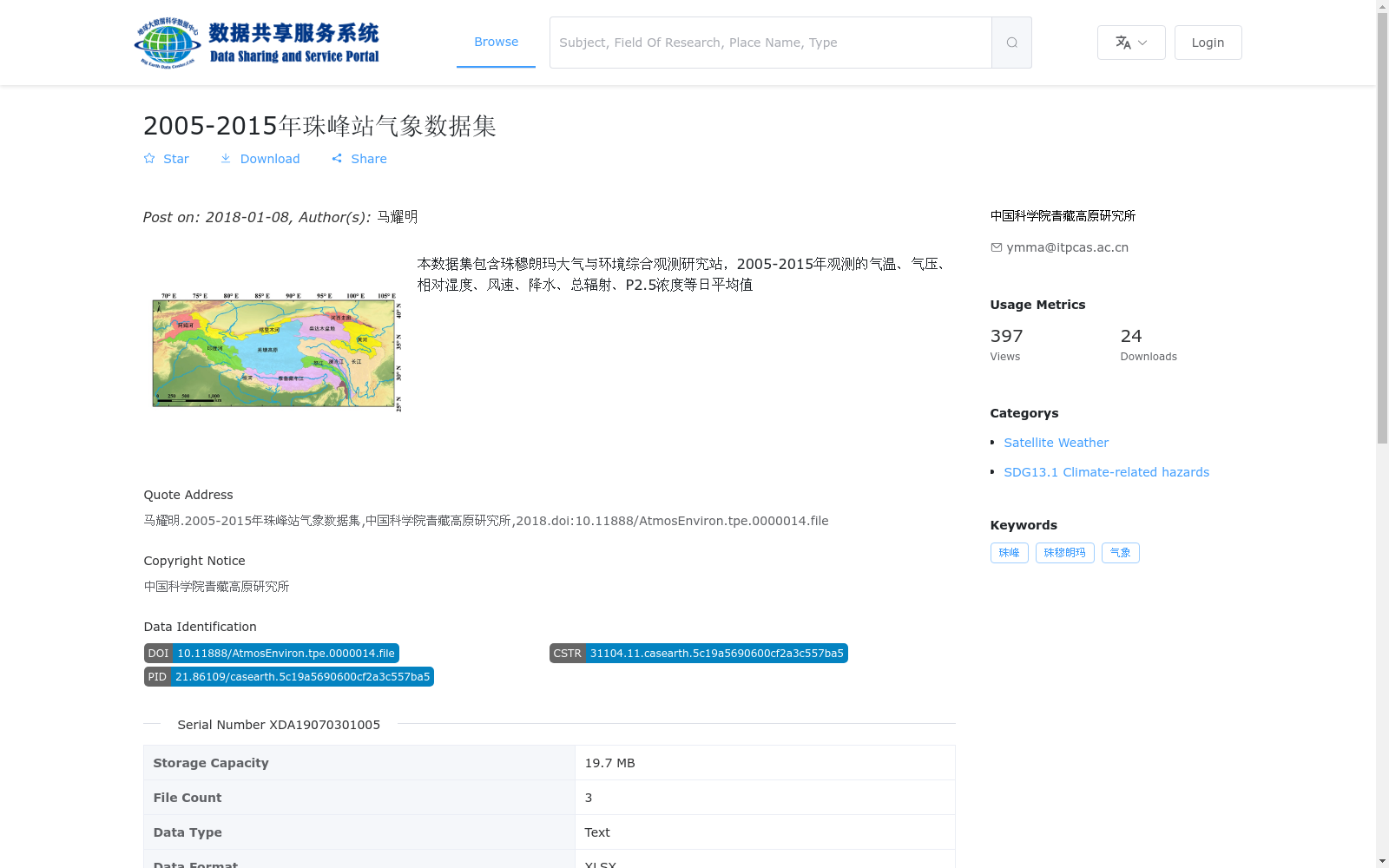Select the 珠峰 keyword tag
This screenshot has height=868, width=1389.
(x=1009, y=553)
